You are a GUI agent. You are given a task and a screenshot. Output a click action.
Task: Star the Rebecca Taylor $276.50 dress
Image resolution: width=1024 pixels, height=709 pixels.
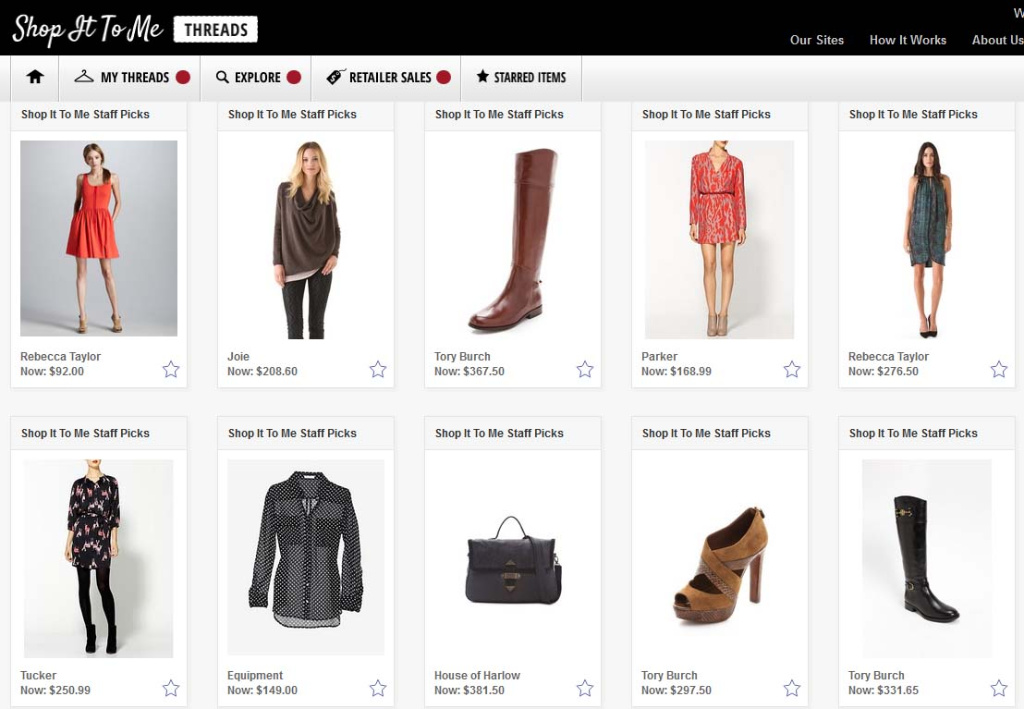999,370
